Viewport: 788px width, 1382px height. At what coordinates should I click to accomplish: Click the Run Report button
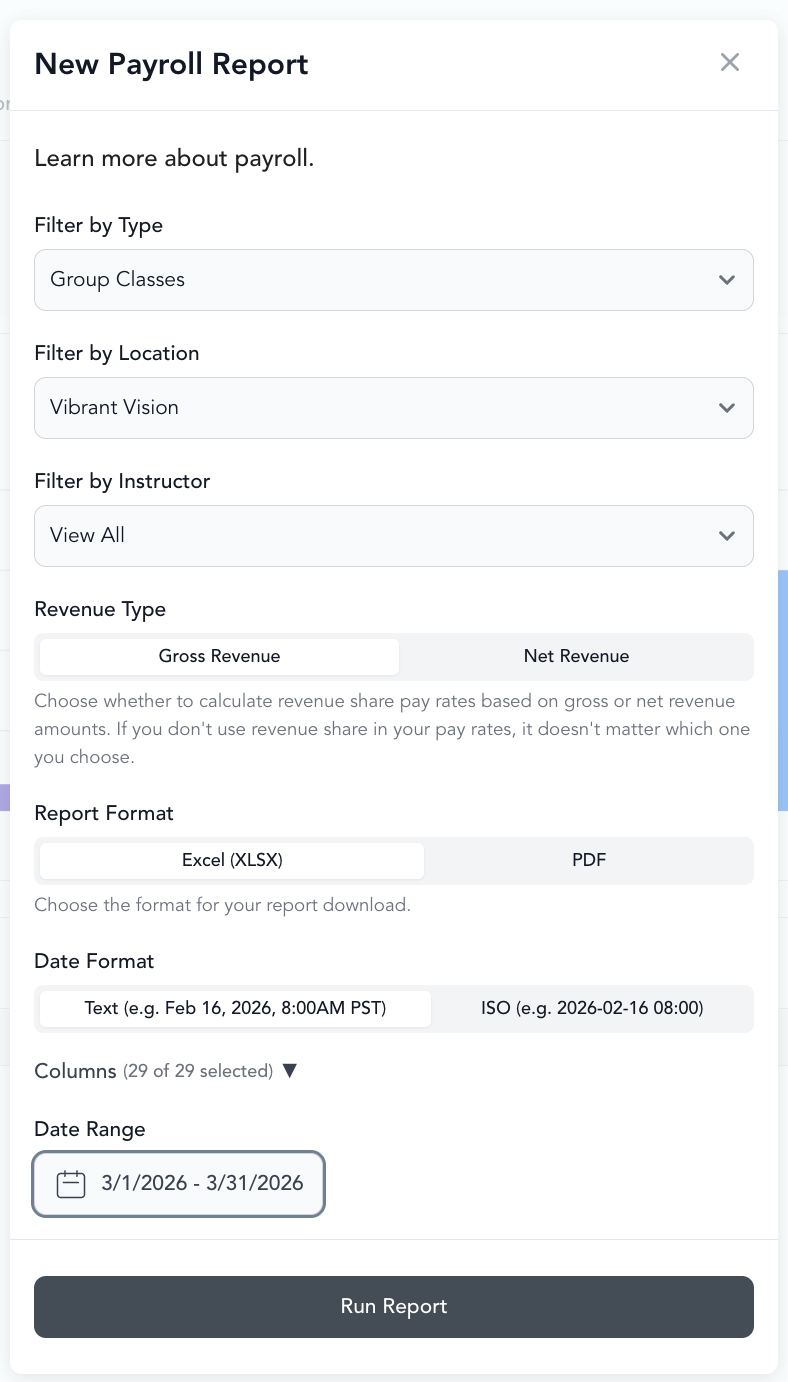click(394, 1307)
